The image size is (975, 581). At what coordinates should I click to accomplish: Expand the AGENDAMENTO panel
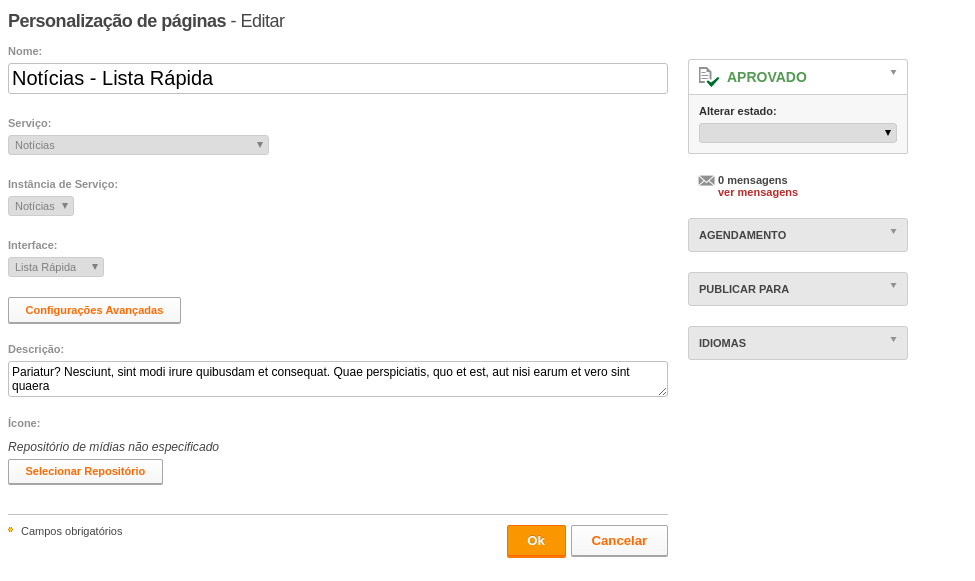797,235
